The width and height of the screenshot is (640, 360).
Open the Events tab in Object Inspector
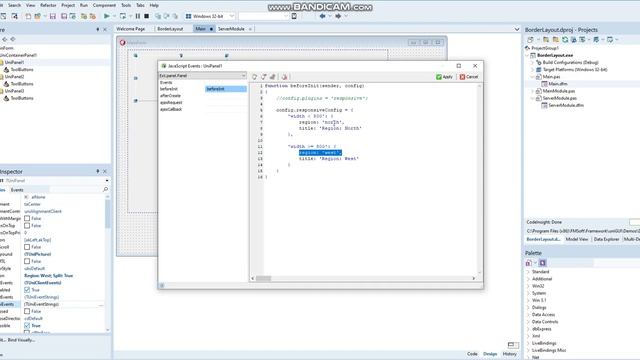click(x=17, y=190)
